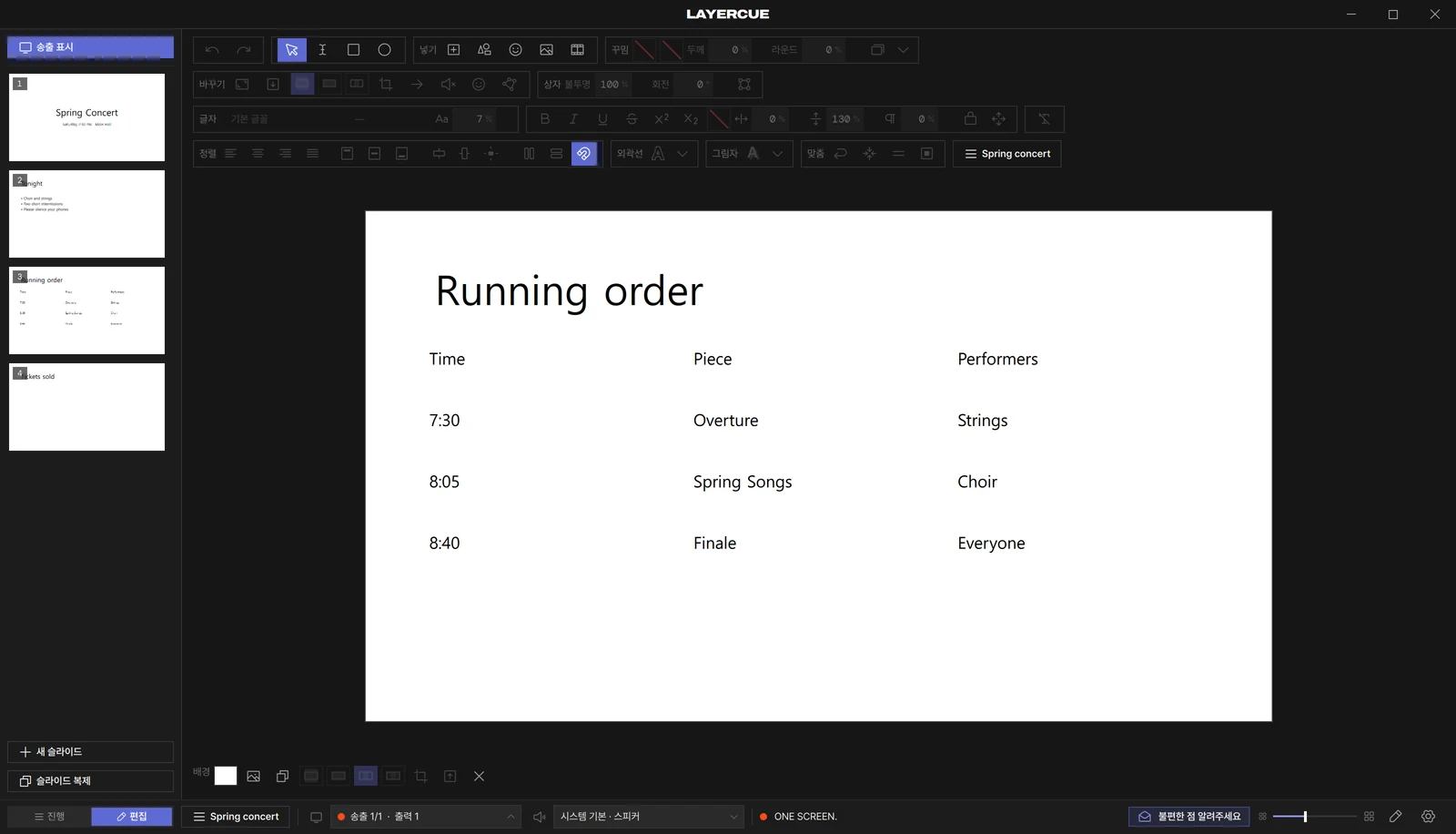Select the rectangle shape tool
Screen dimensions: 1456x834
[353, 50]
